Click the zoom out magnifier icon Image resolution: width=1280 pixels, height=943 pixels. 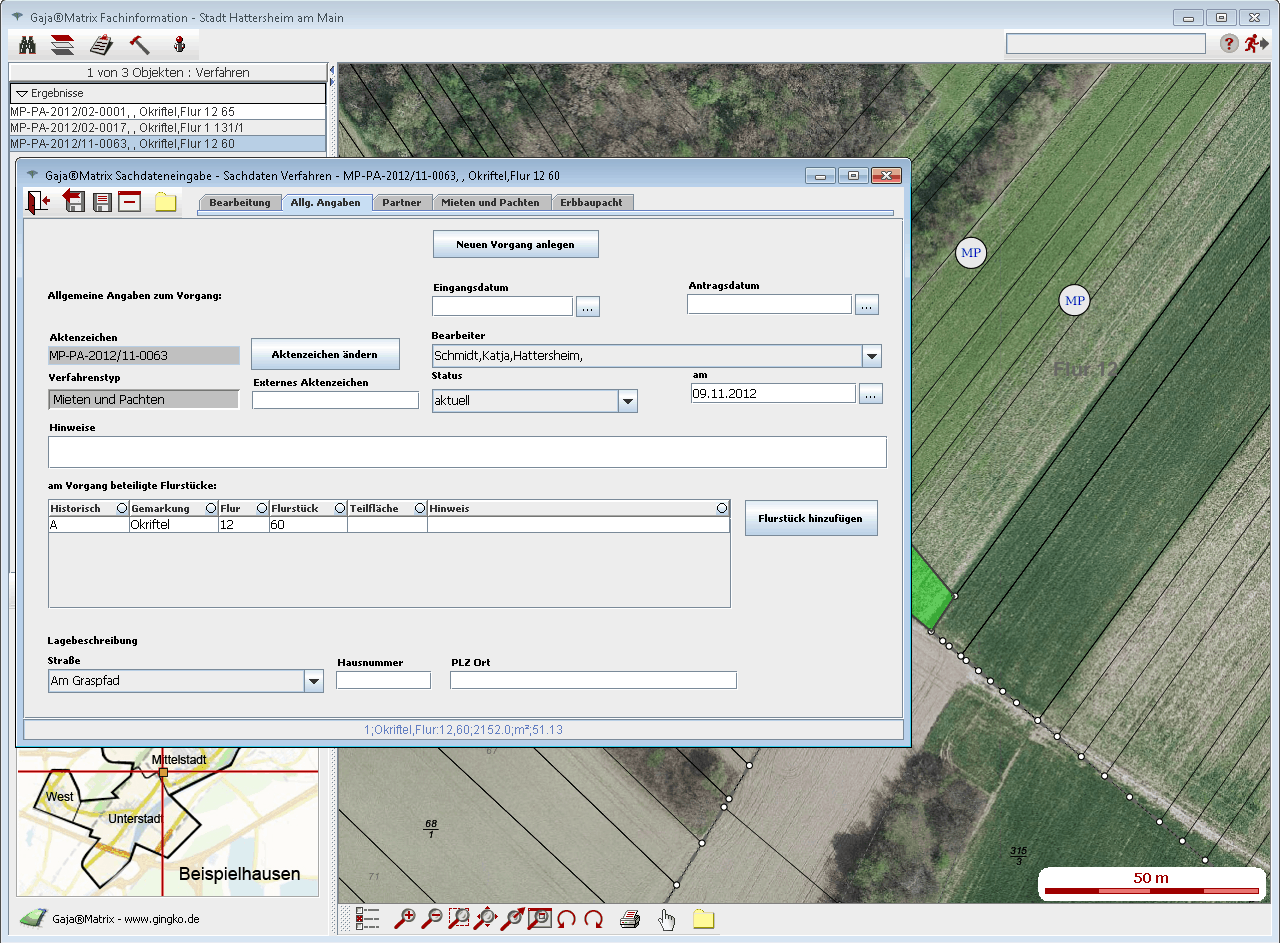point(432,918)
